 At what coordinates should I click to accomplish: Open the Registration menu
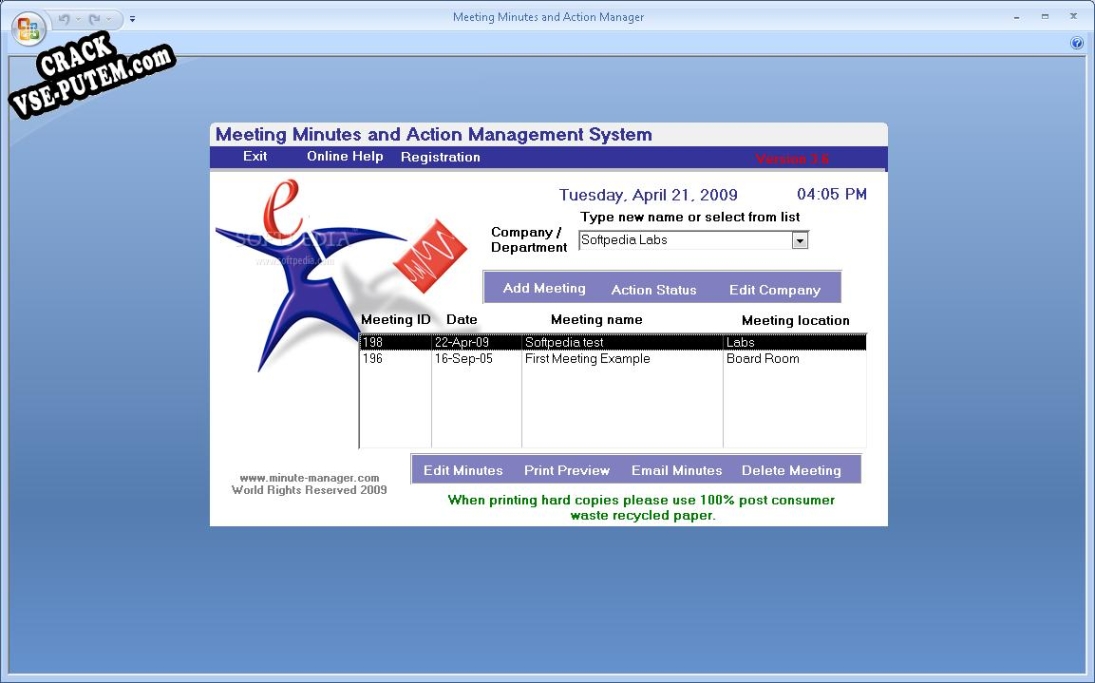tap(441, 157)
